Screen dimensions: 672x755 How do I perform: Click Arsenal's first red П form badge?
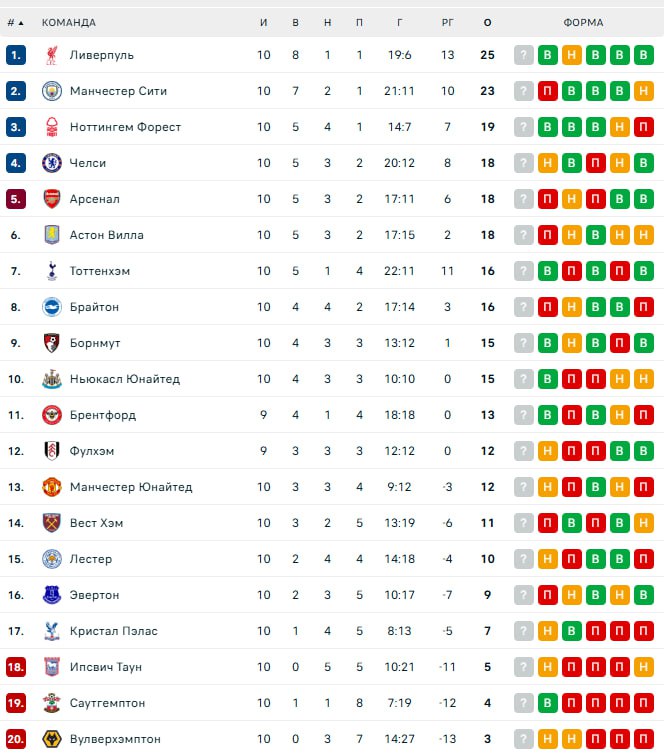[x=547, y=199]
